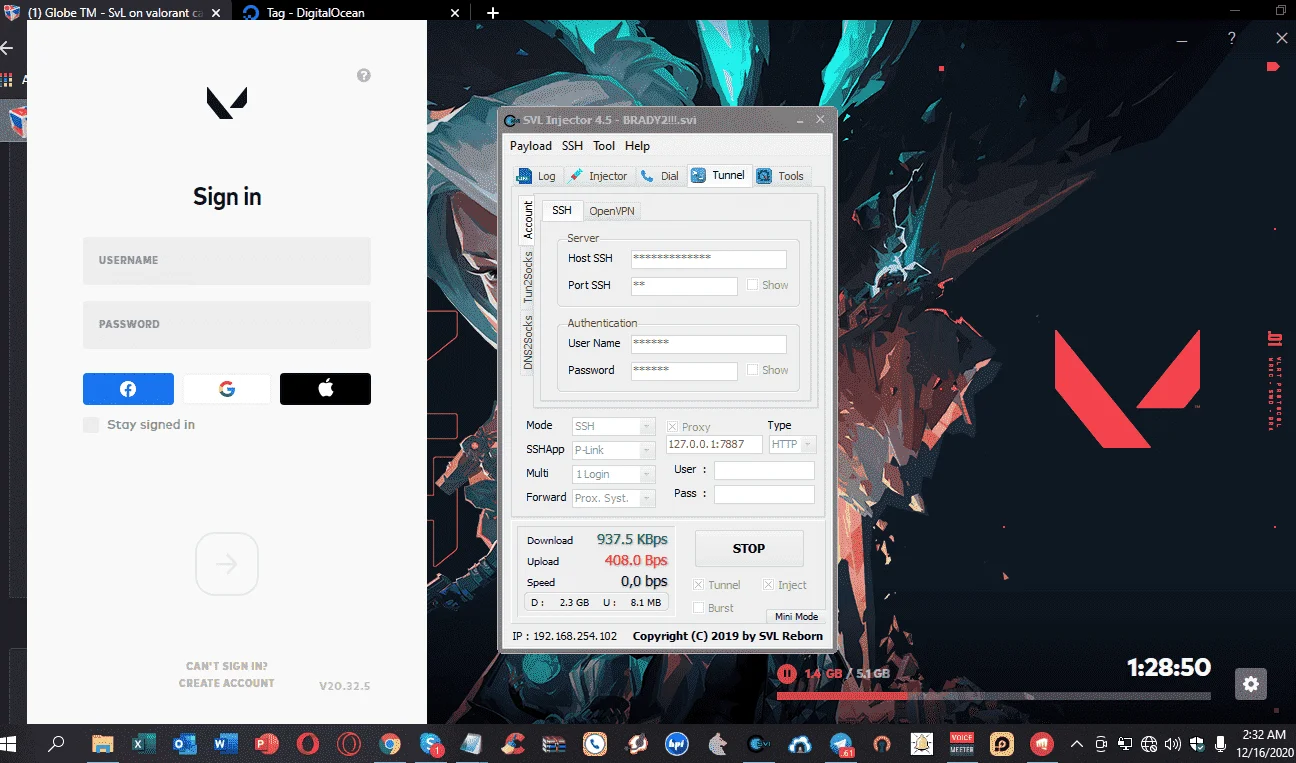Open Excel from the taskbar
Image resolution: width=1296 pixels, height=763 pixels.
point(143,744)
